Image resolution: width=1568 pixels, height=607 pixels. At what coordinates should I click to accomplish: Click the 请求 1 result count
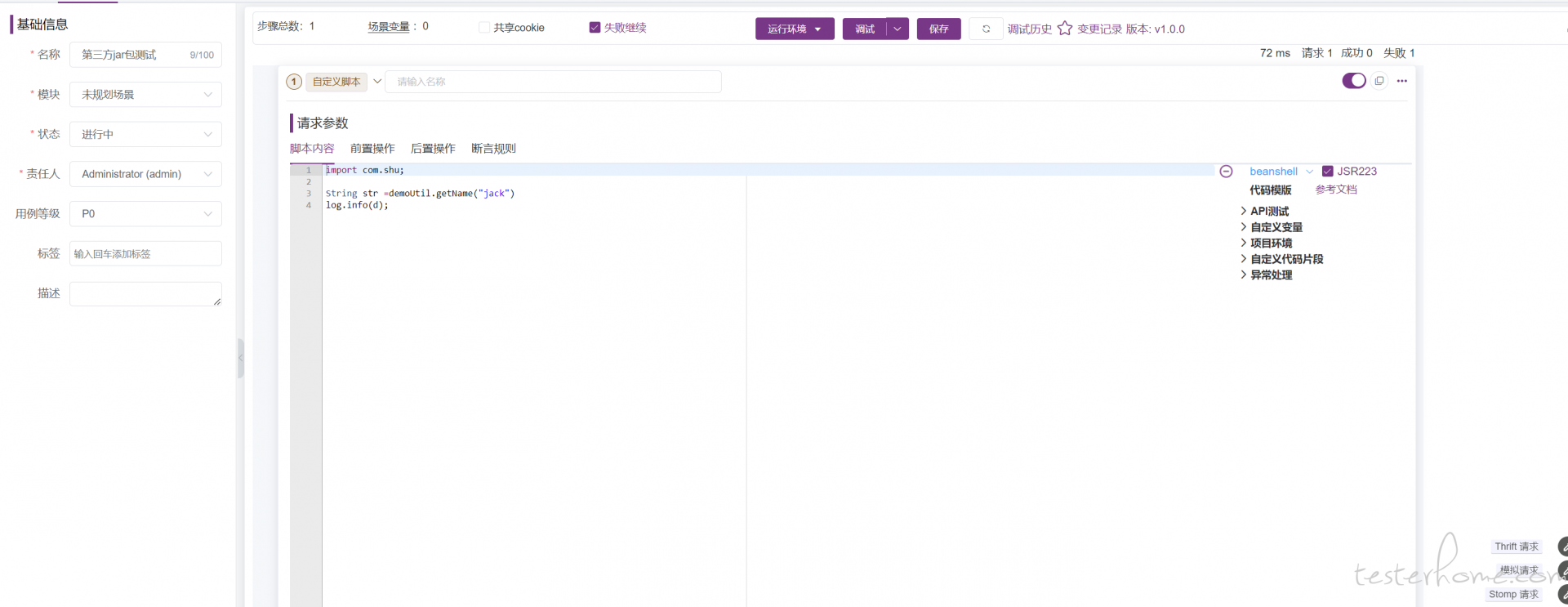(1316, 53)
